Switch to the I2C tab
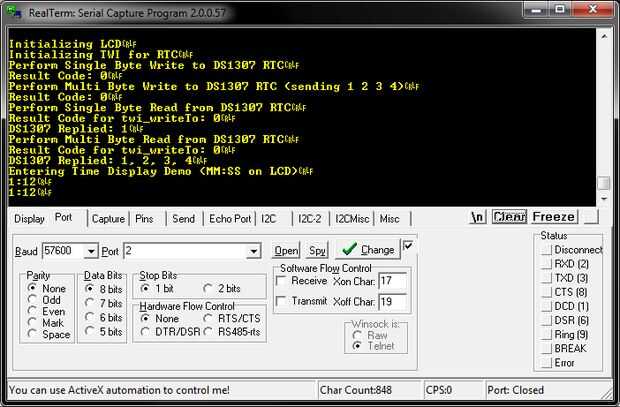 [269, 219]
